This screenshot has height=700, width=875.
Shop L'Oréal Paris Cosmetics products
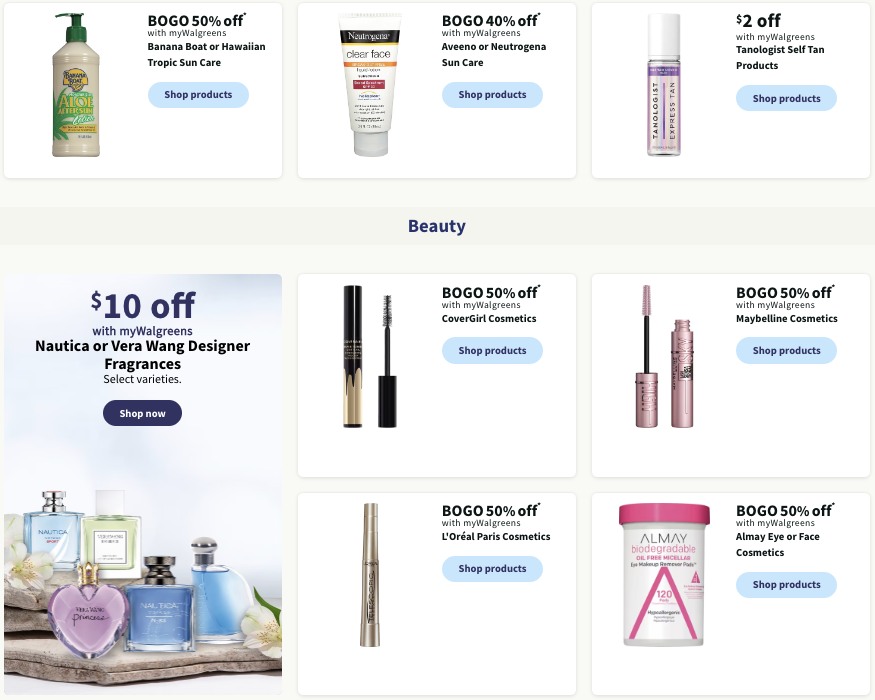pyautogui.click(x=492, y=568)
